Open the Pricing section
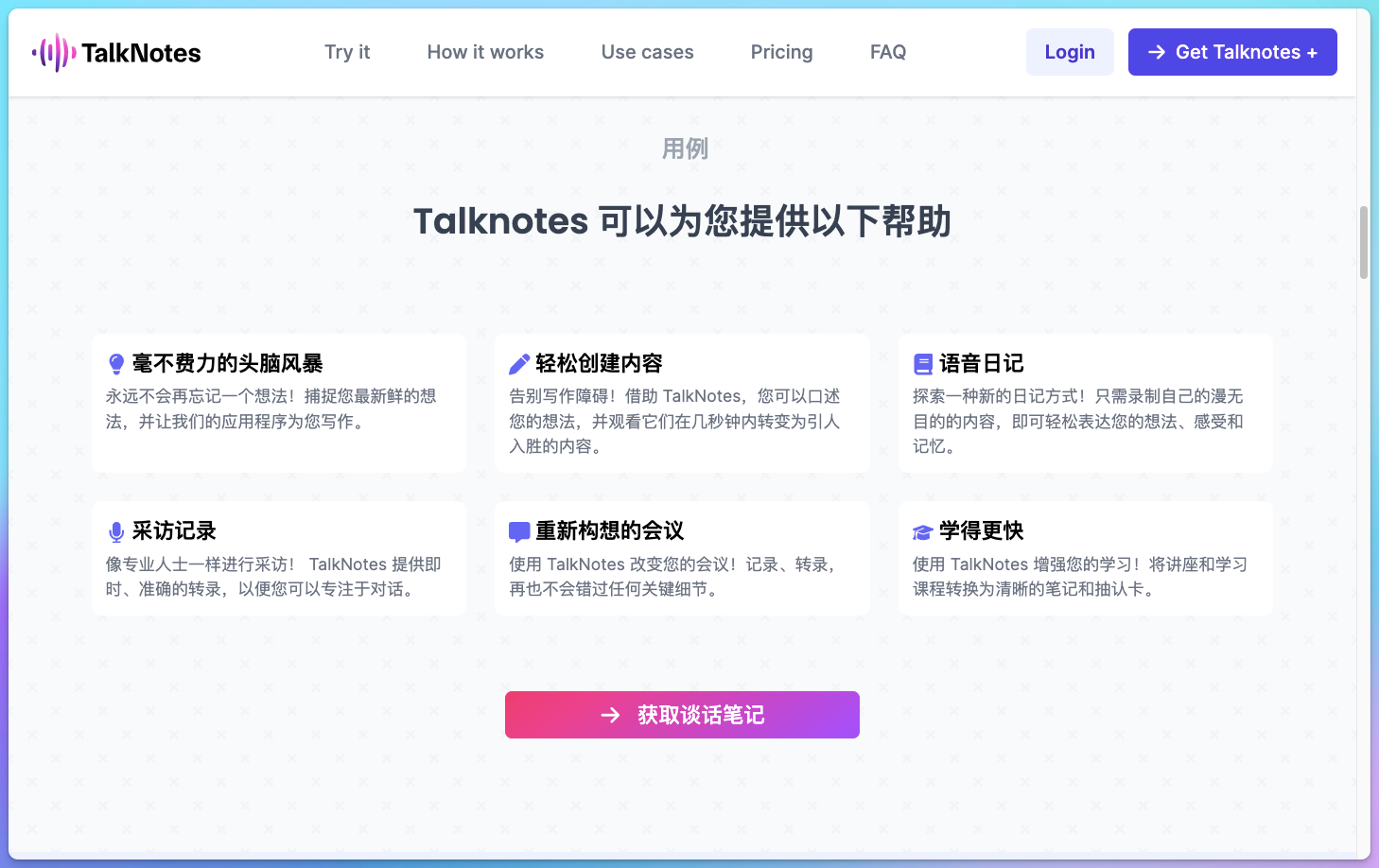The image size is (1379, 868). [781, 52]
